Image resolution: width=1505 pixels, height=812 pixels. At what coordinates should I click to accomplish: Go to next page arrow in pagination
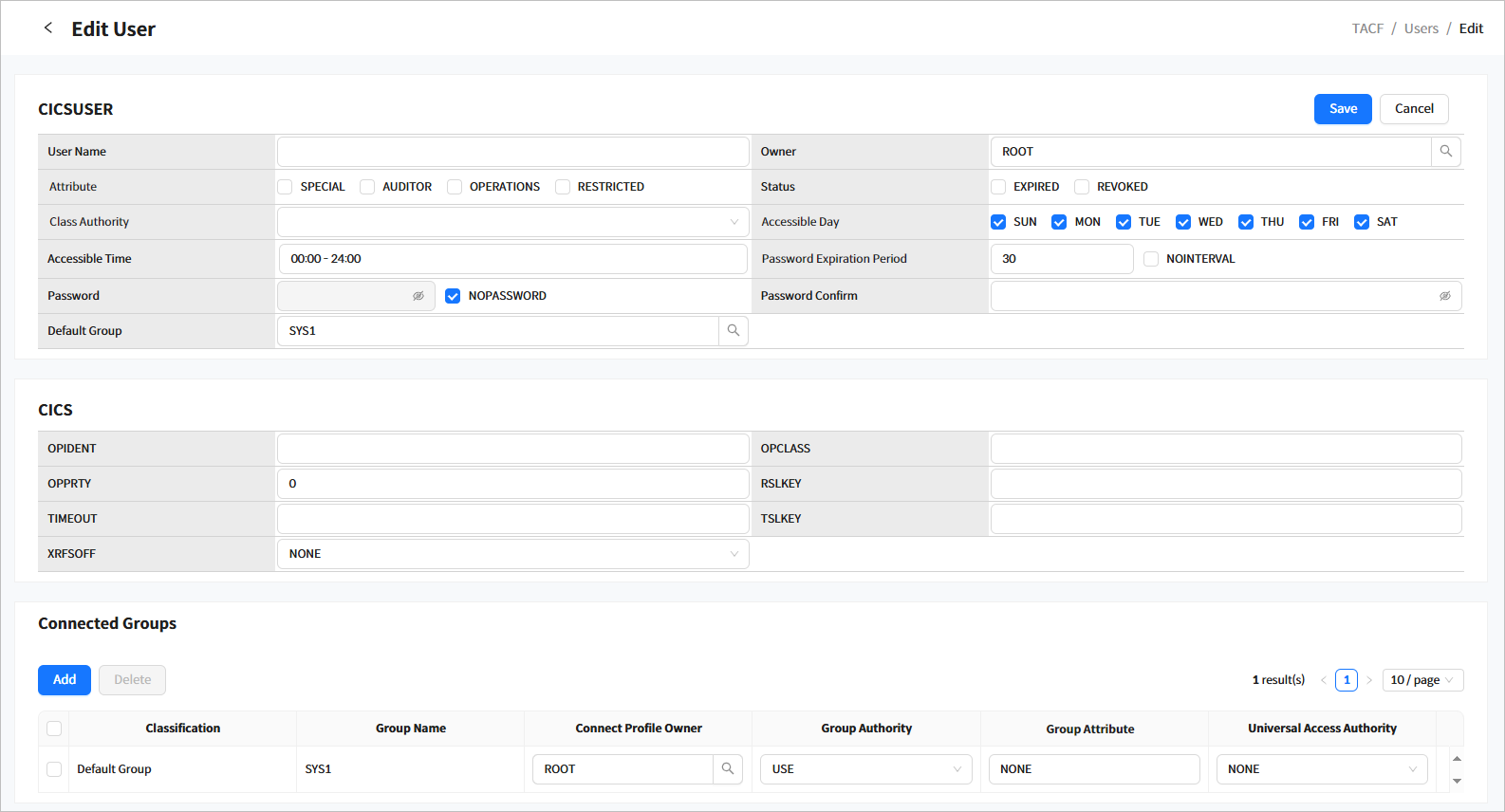pyautogui.click(x=1369, y=680)
